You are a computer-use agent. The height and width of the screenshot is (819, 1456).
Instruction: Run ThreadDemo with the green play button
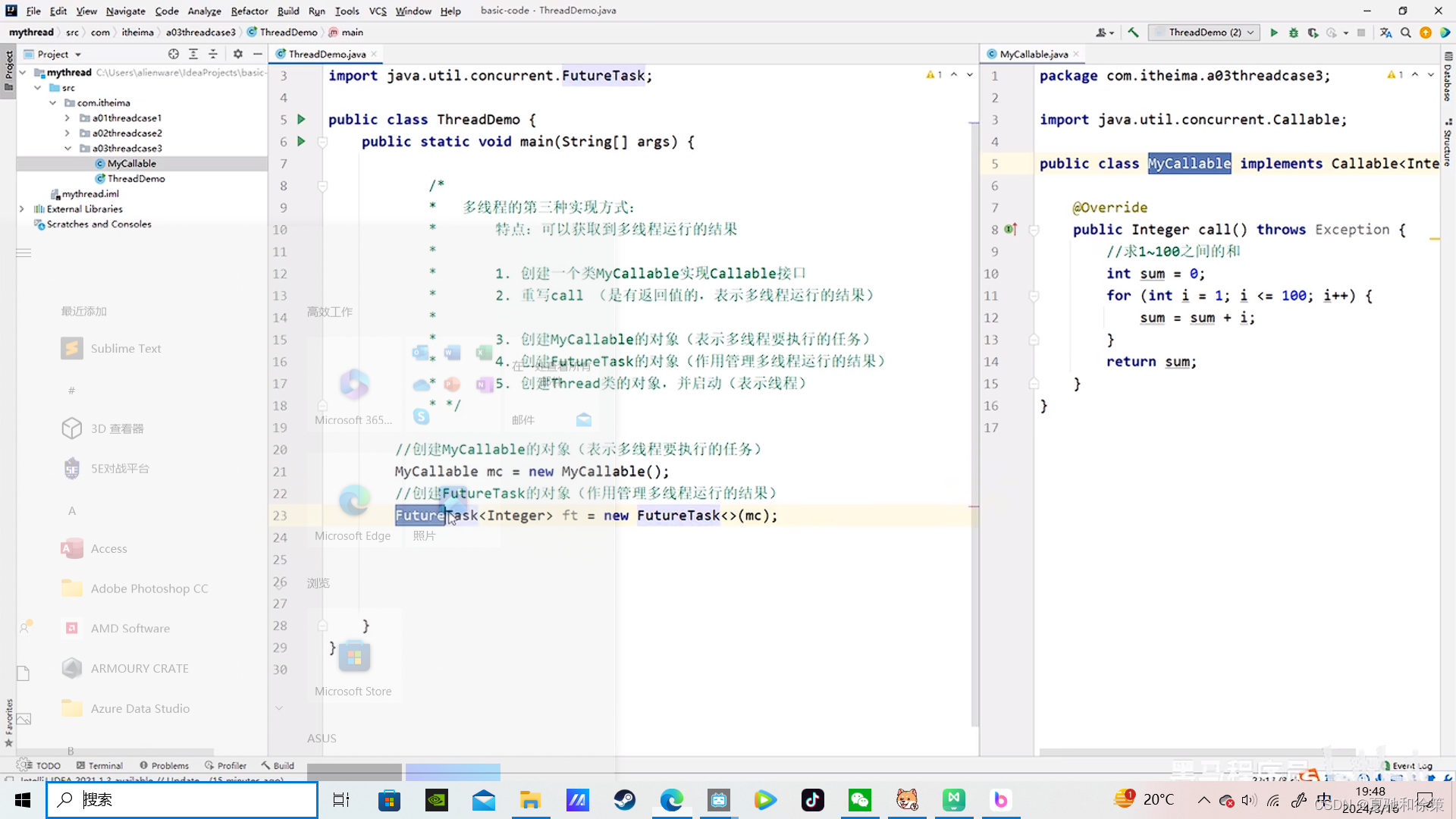1274,33
